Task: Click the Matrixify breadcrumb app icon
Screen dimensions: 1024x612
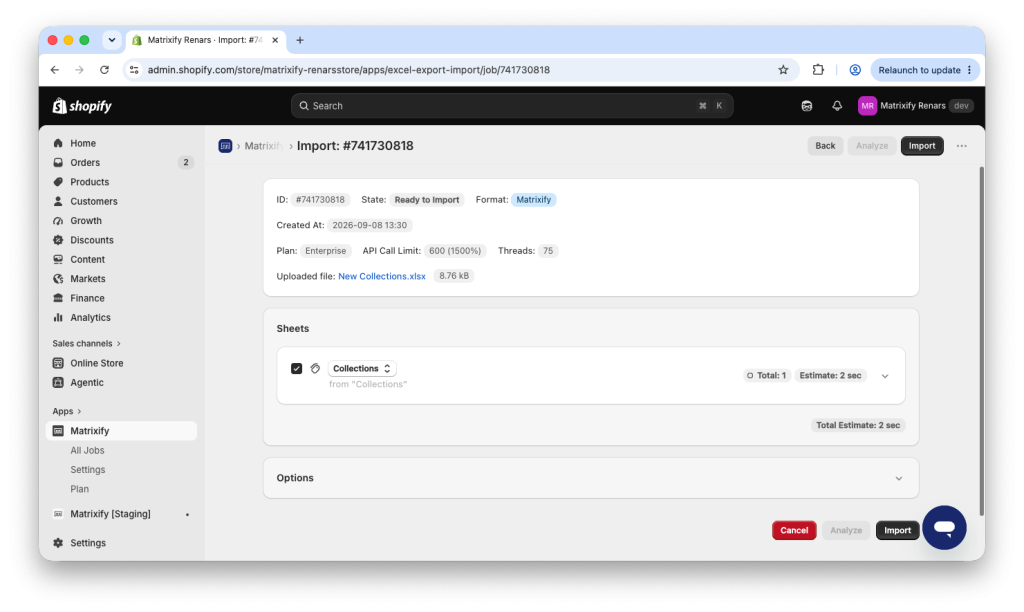Action: point(225,146)
